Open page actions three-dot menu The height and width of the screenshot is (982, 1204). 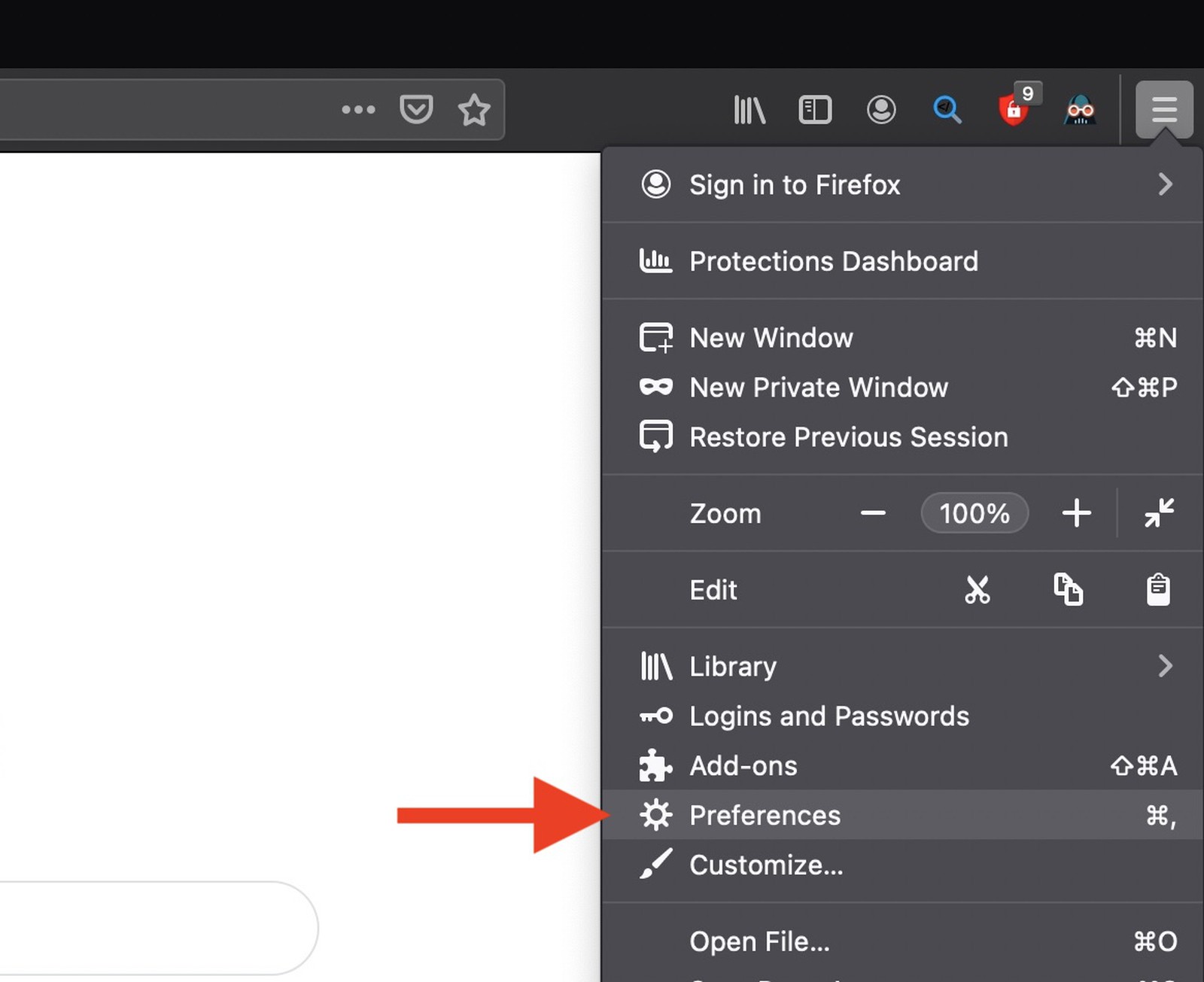point(358,110)
